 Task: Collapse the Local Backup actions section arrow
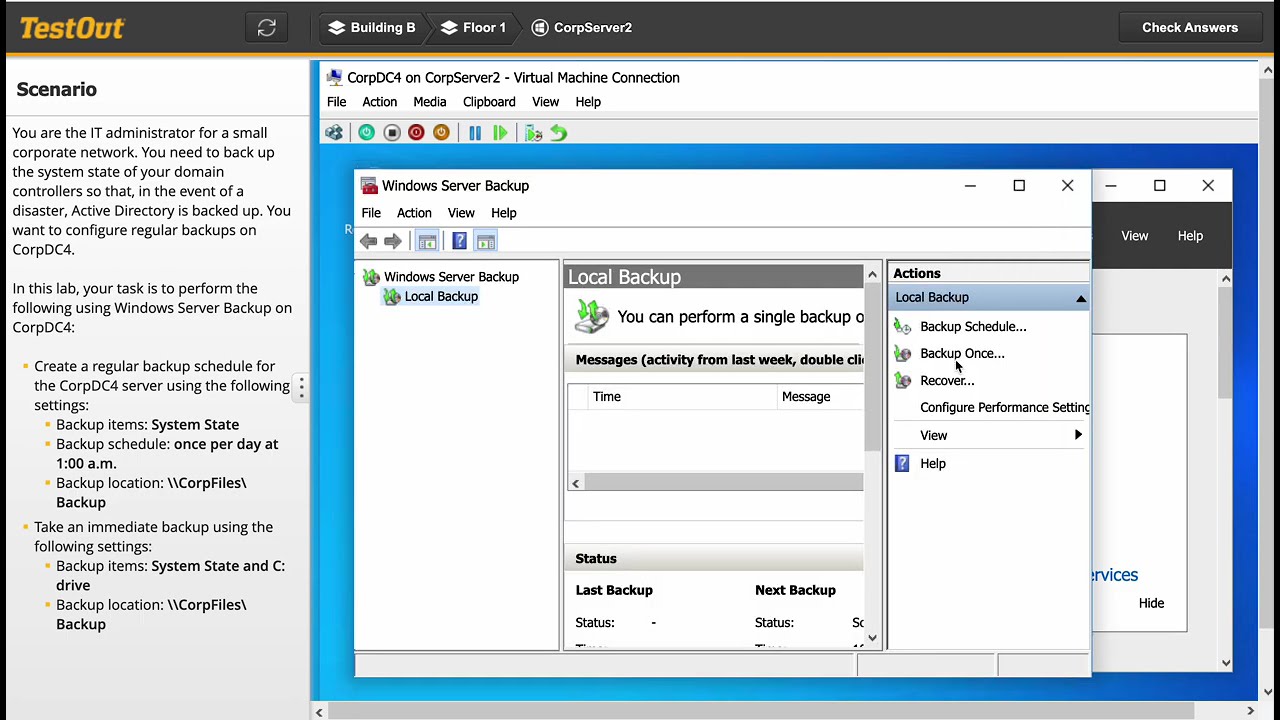[x=1081, y=298]
